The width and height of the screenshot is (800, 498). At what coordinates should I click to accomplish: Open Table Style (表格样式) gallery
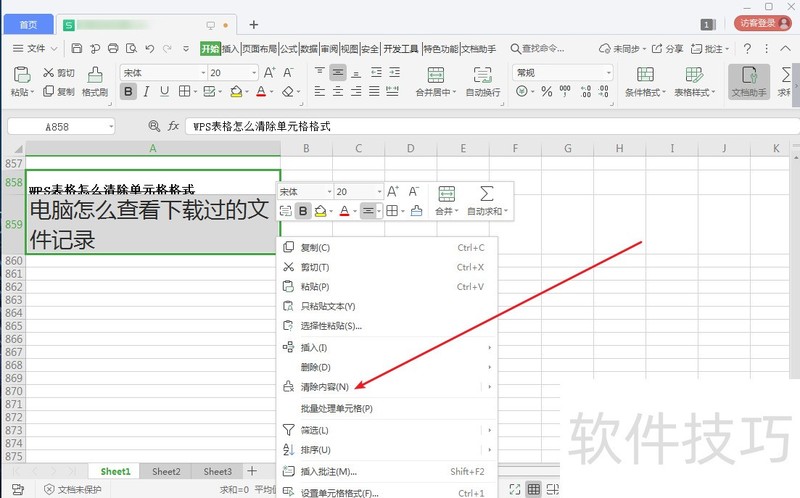[694, 82]
